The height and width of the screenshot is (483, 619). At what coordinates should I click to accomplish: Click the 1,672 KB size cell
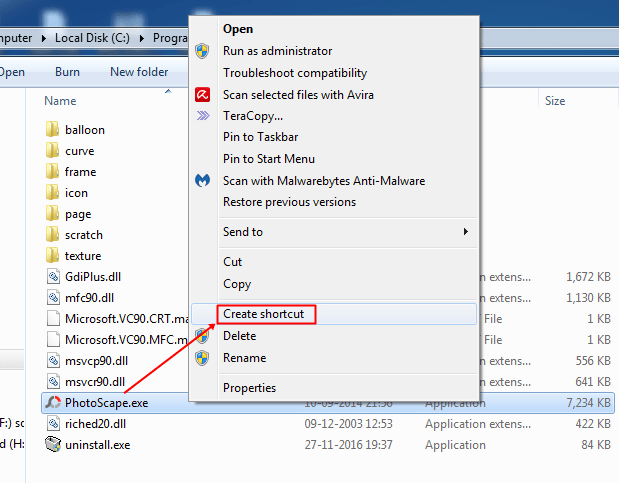[588, 277]
